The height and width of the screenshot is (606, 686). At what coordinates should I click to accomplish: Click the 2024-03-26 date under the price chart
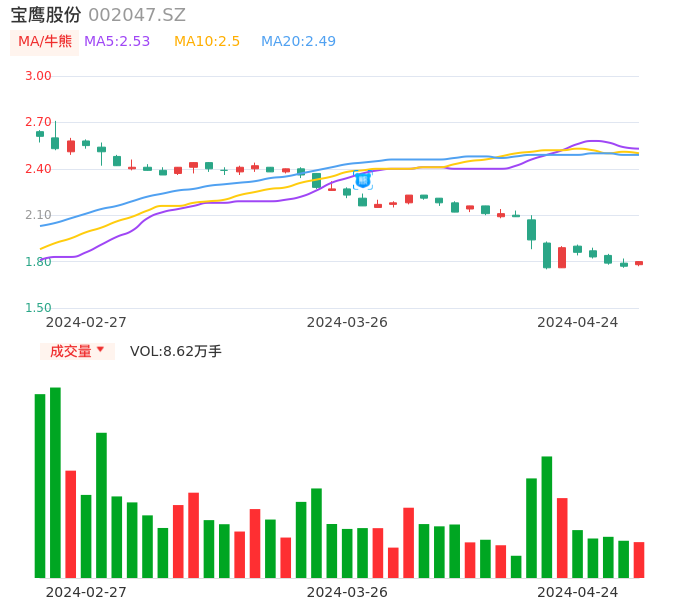coord(347,322)
